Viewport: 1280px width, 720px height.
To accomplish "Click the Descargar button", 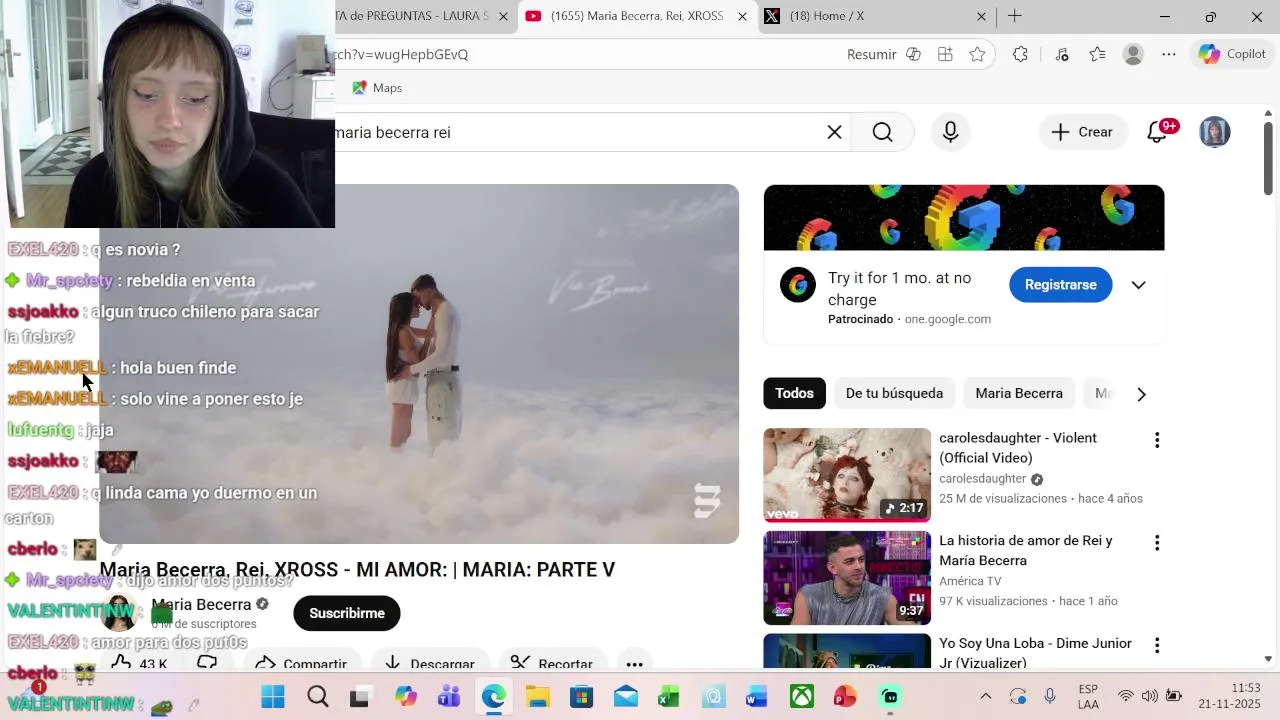I will tap(430, 661).
